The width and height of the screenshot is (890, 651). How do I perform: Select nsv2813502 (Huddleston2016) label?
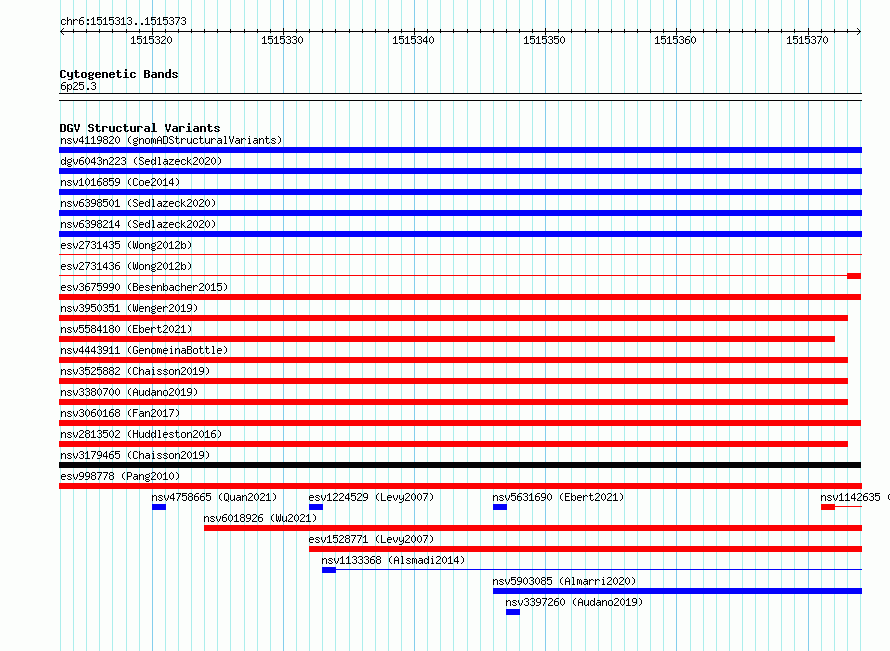(141, 434)
